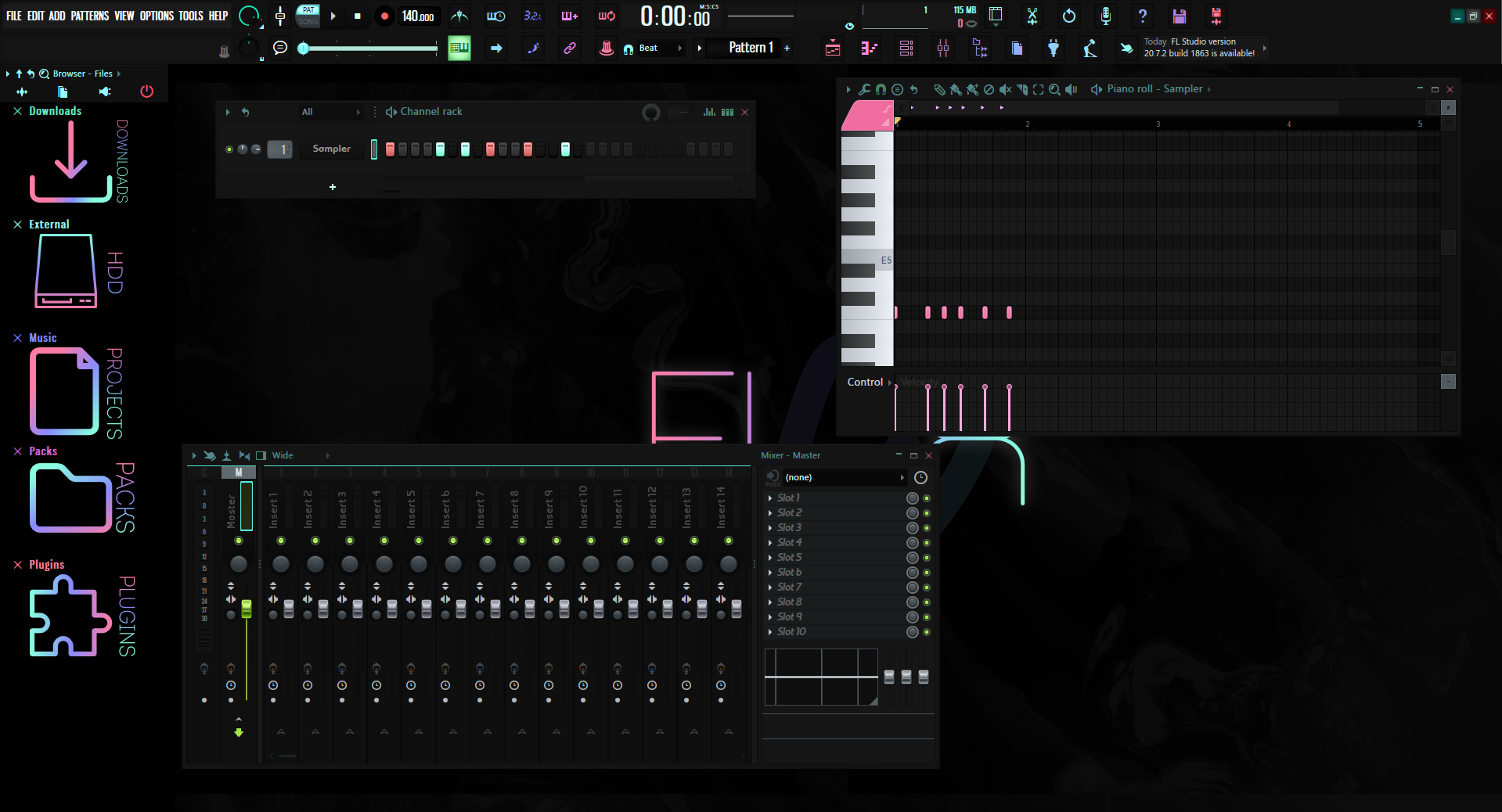Toggle loop recording icon
This screenshot has width=1502, height=812.
(x=607, y=16)
